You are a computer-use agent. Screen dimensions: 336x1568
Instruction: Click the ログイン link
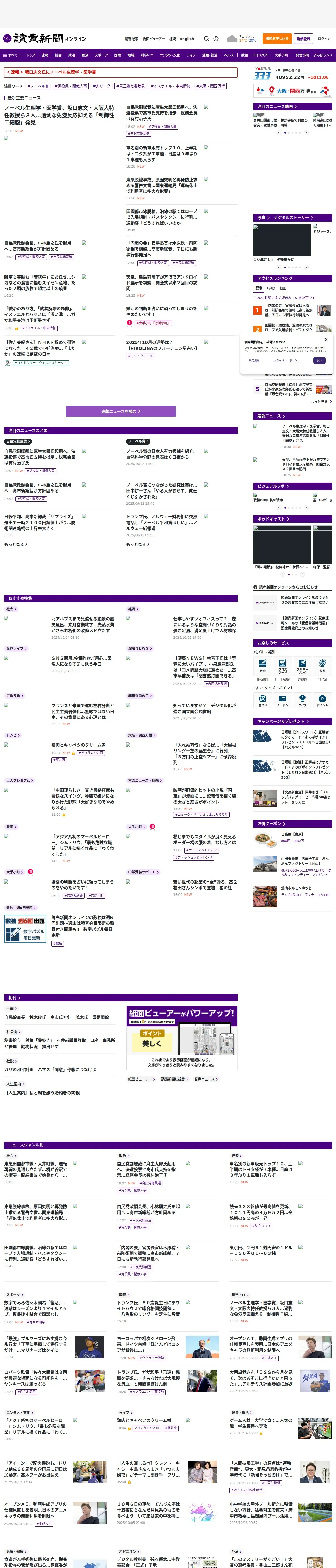(324, 38)
